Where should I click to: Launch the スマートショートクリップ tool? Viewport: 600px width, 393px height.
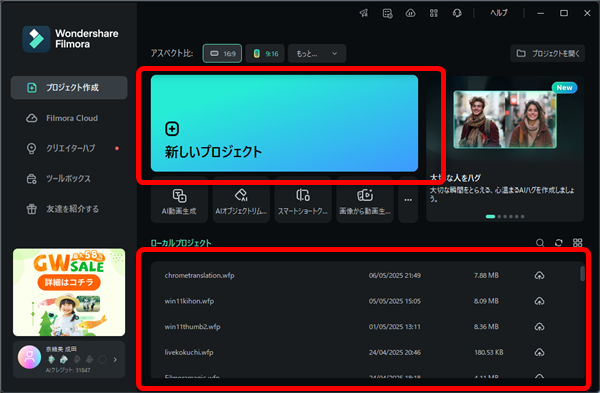coord(303,201)
